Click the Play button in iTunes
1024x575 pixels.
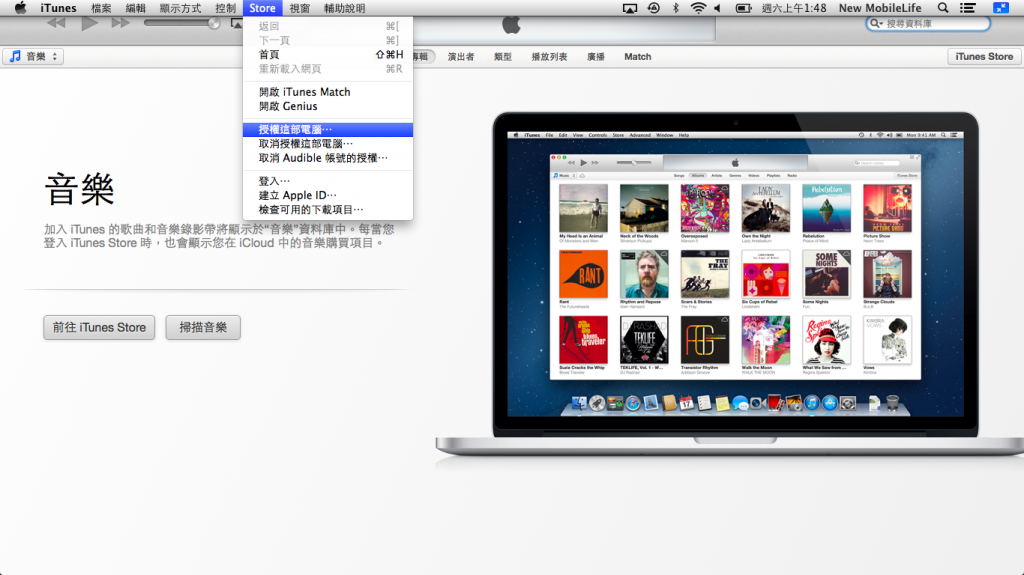point(90,23)
